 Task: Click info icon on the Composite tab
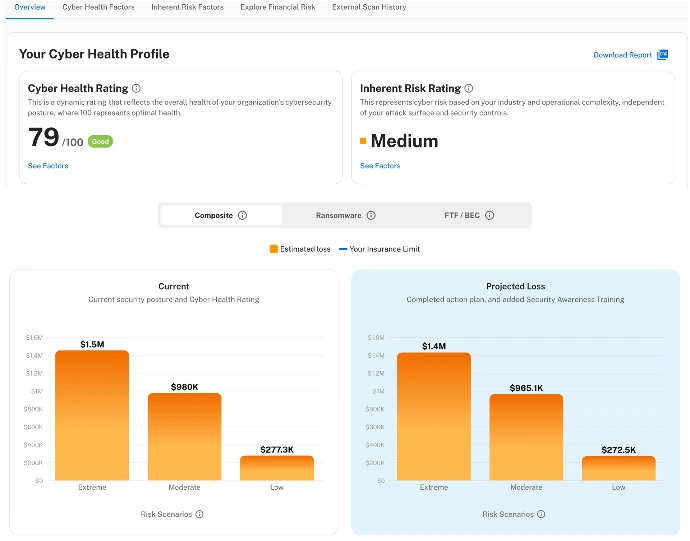pyautogui.click(x=243, y=215)
